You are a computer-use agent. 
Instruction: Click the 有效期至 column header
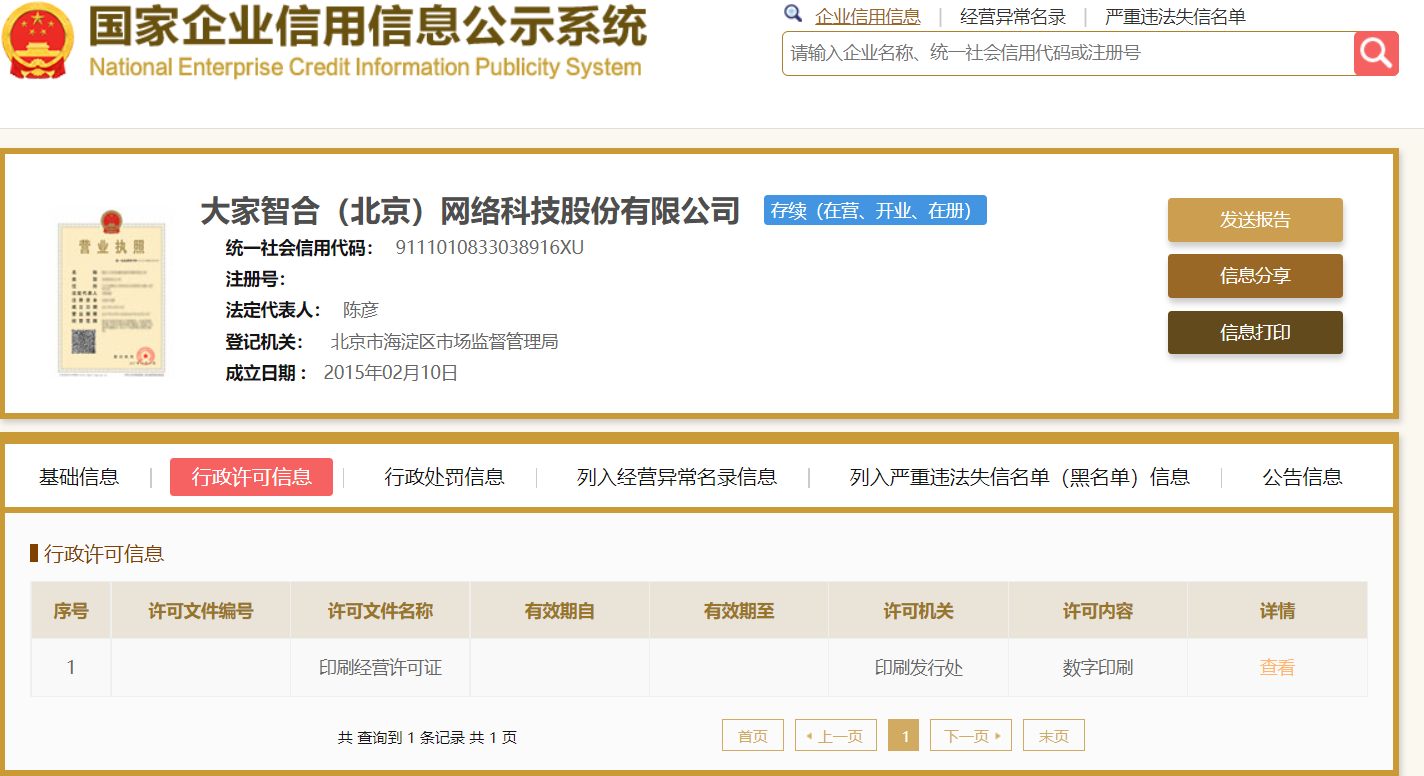[739, 610]
